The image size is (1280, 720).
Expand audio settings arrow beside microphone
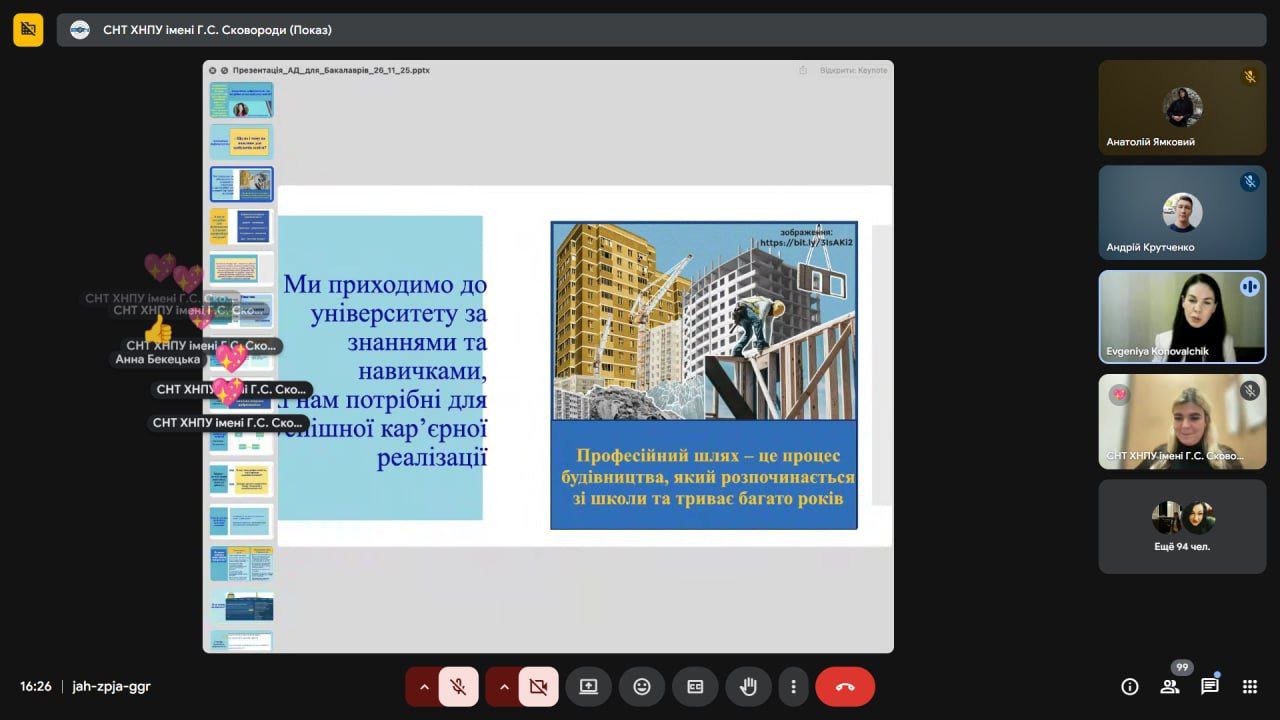point(424,687)
